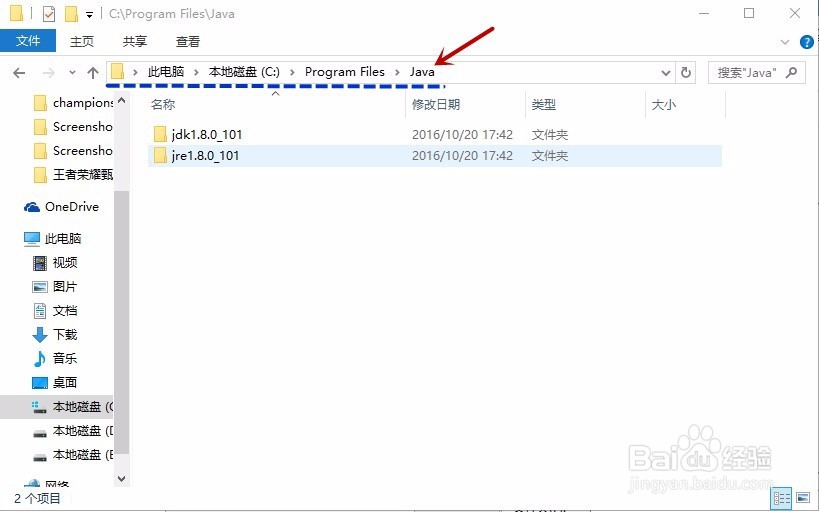Open 音乐 in the navigation pane

(x=65, y=358)
